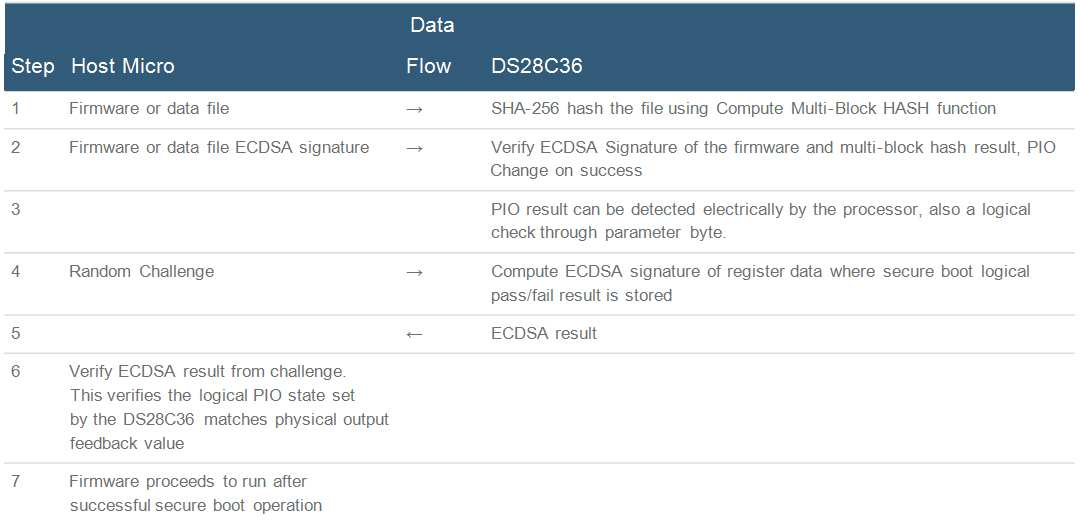
Task: Click the right arrow in step 1 row
Action: [415, 109]
